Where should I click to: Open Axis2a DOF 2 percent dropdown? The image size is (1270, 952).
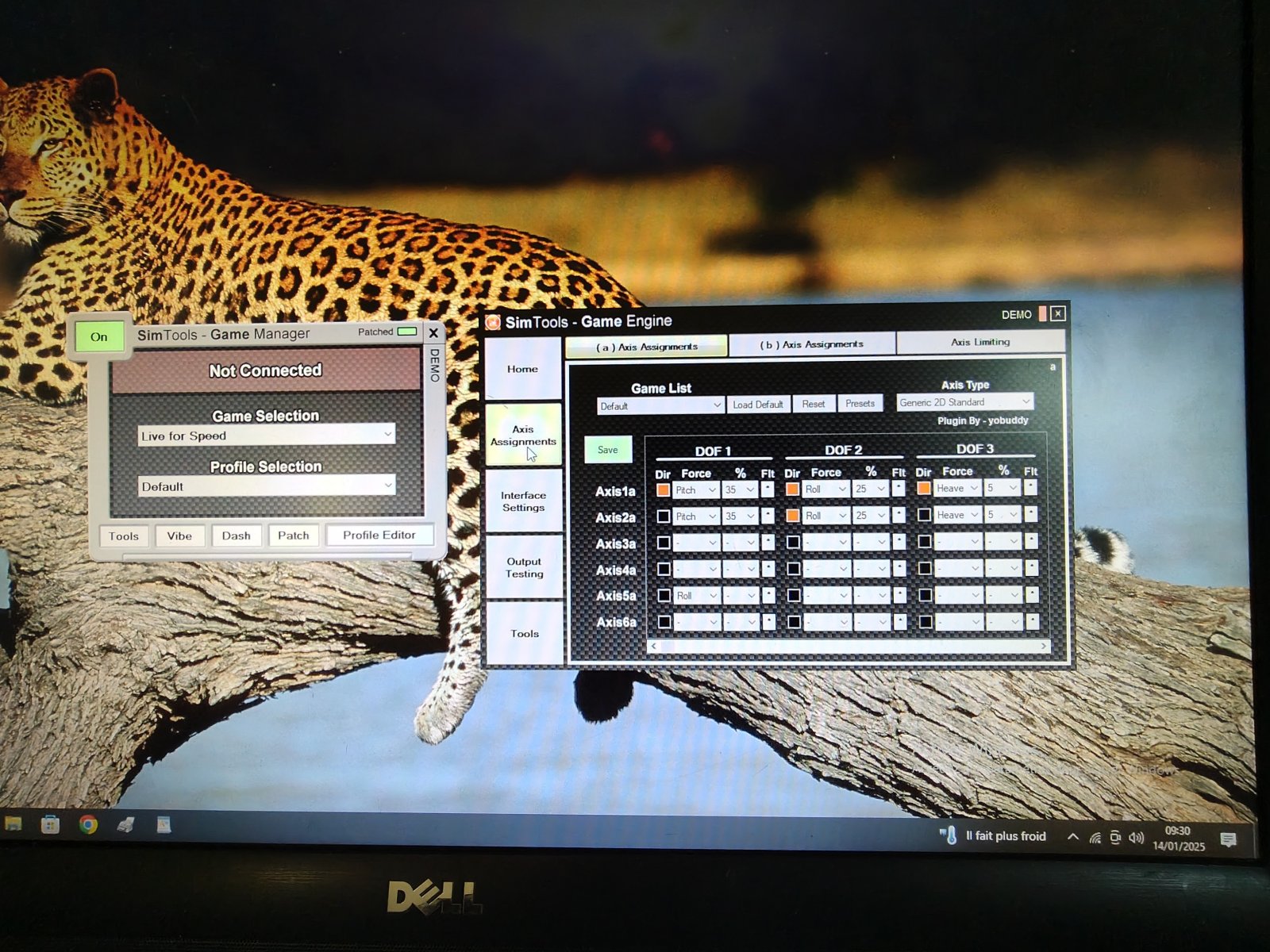(x=871, y=516)
